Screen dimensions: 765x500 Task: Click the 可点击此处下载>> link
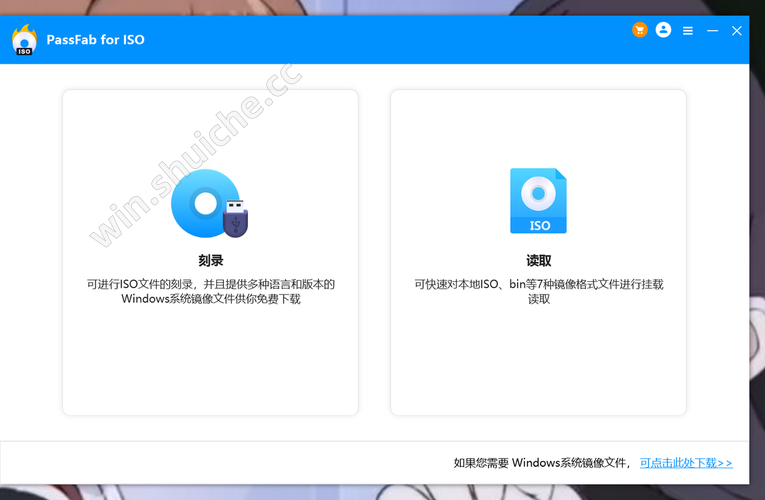[x=686, y=462]
